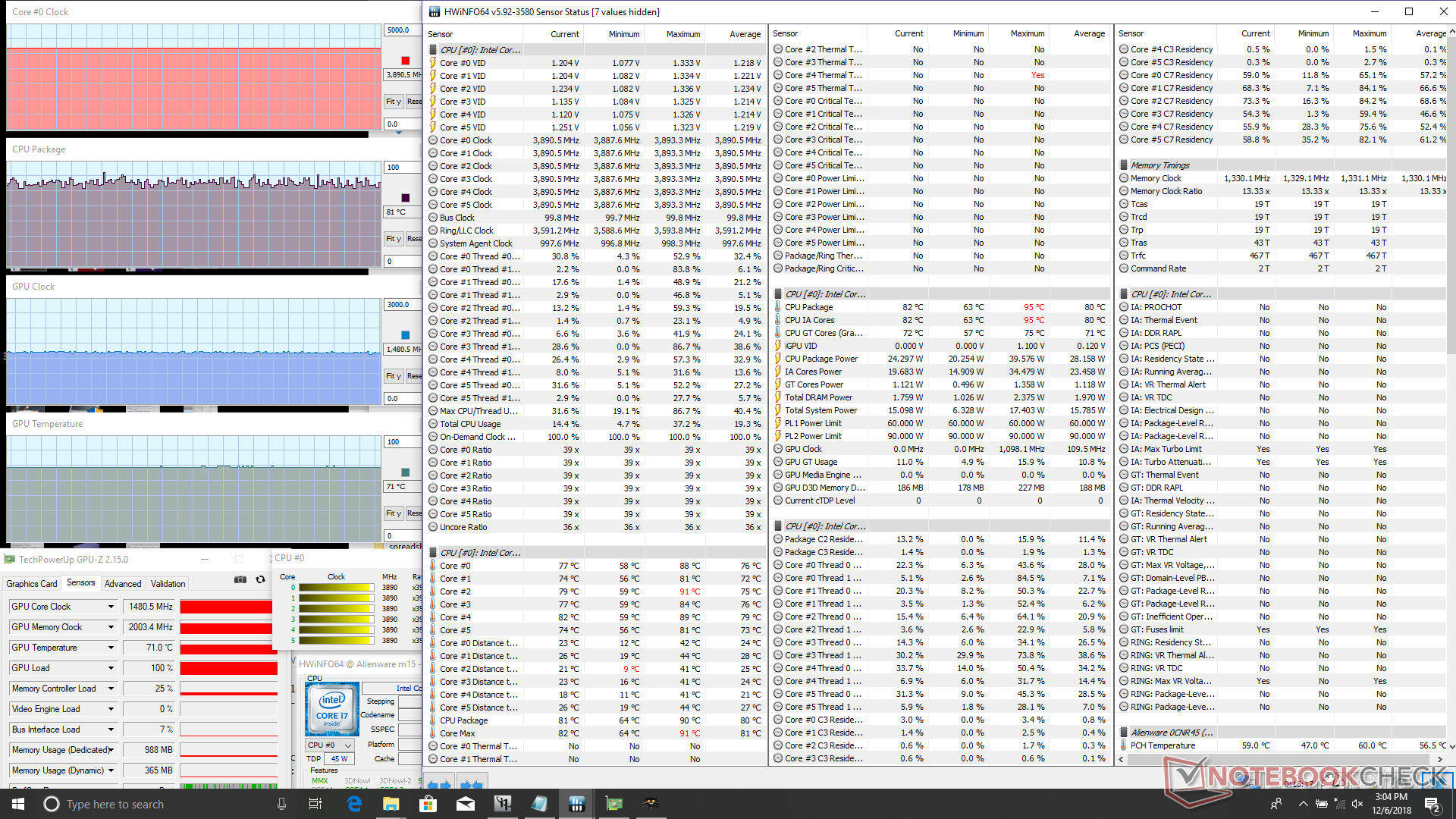Screen dimensions: 1456x819
Task: Click Fit y in CPU Package graph
Action: pos(394,239)
